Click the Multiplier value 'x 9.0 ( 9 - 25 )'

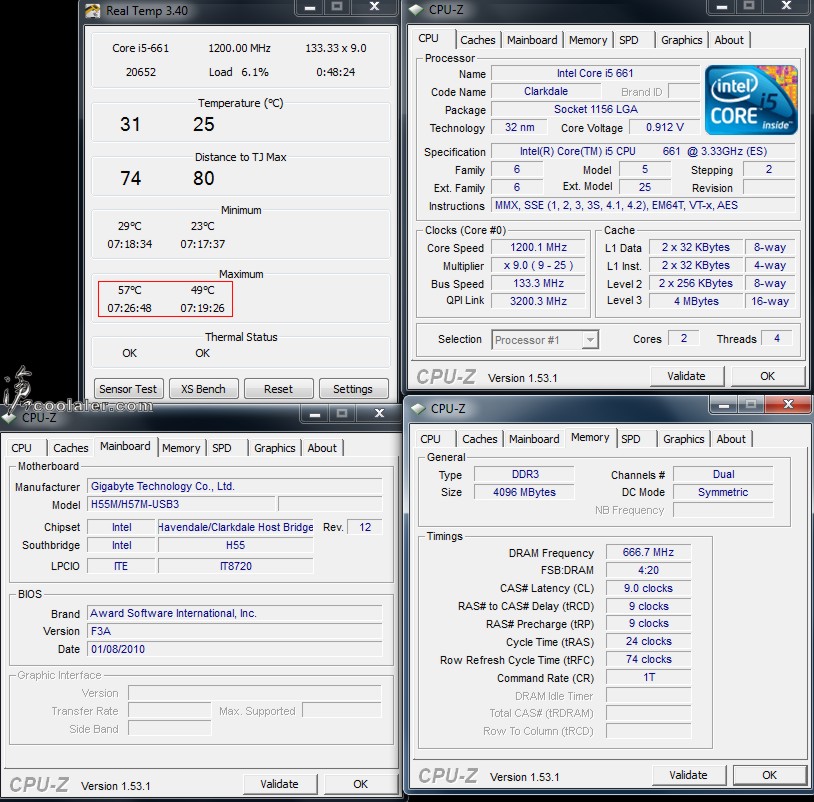538,266
